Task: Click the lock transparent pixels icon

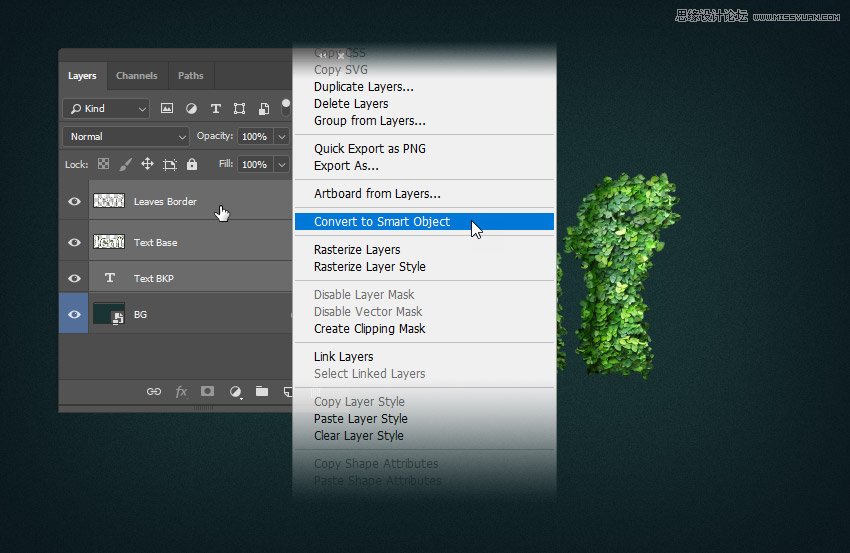Action: [x=103, y=164]
